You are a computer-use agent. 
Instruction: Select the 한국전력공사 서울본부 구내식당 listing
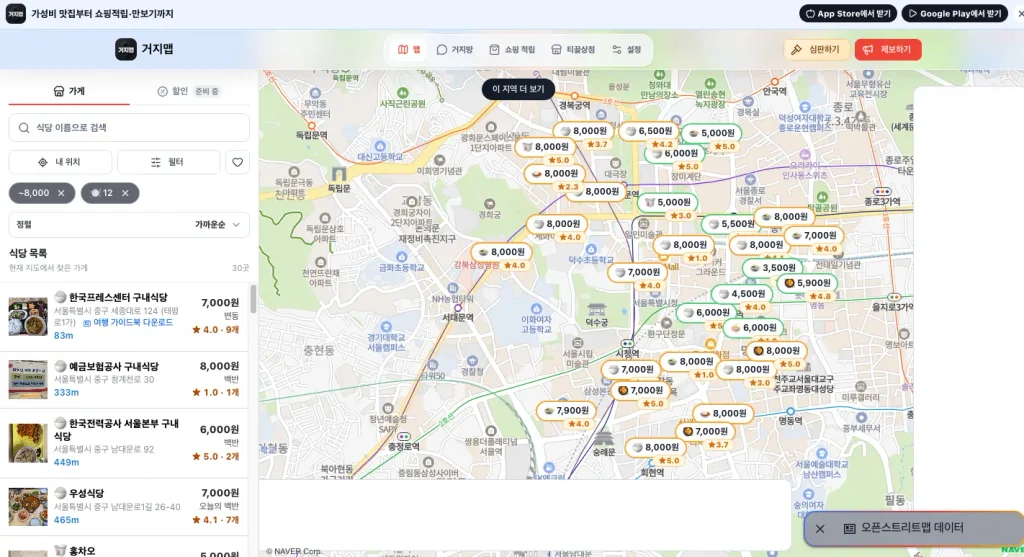click(x=124, y=444)
